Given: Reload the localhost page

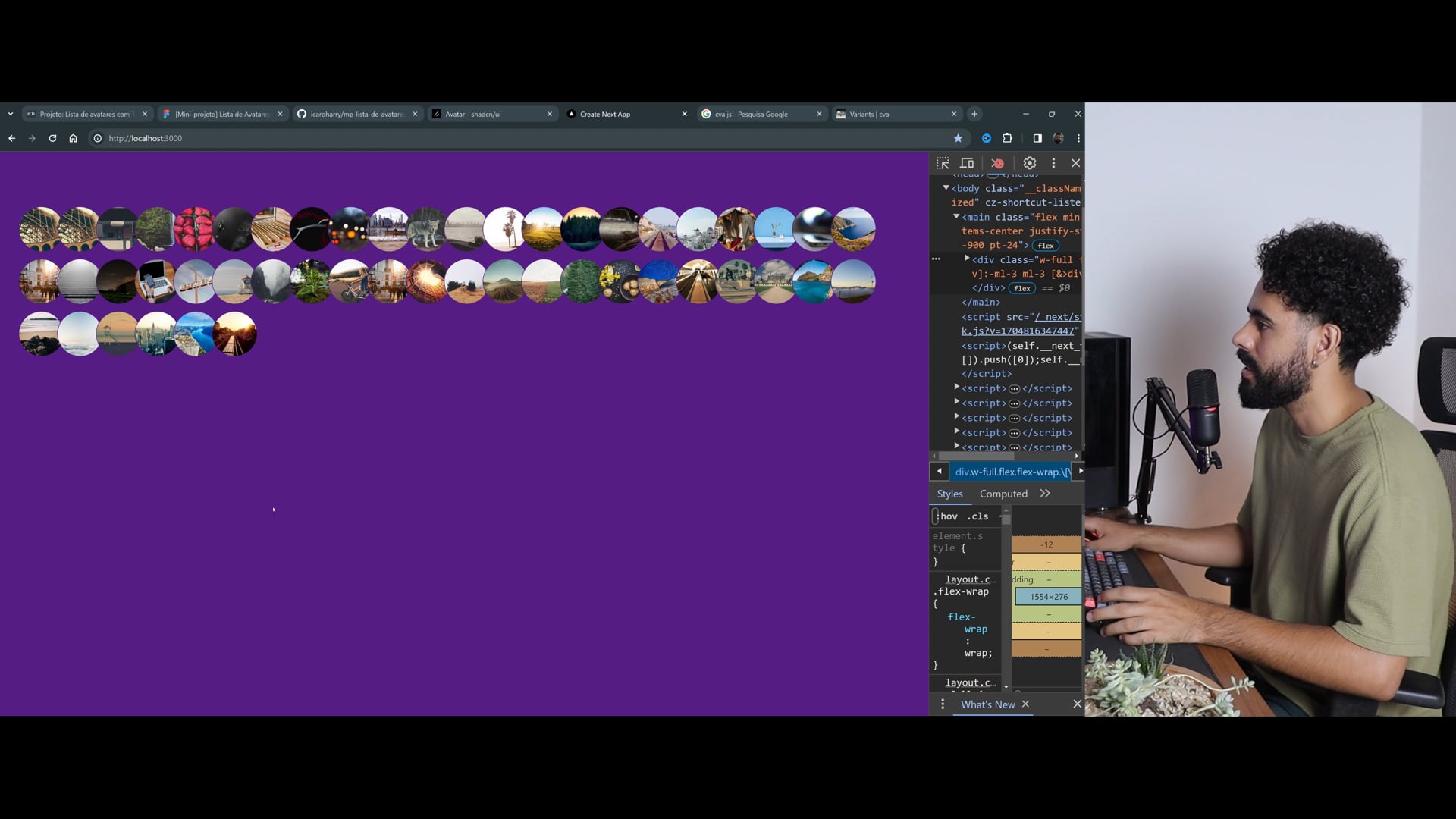Looking at the screenshot, I should coord(52,138).
